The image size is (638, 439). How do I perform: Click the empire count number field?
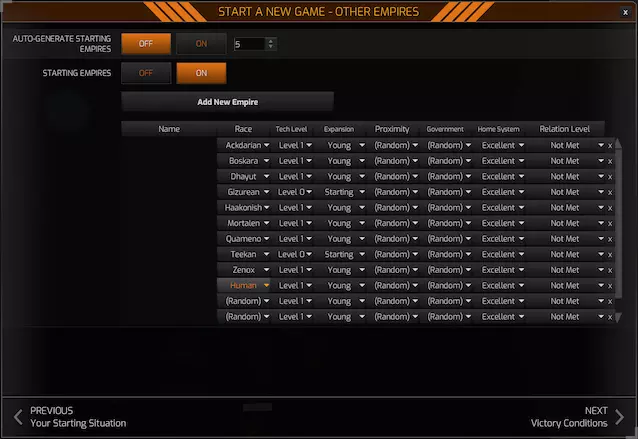point(250,44)
